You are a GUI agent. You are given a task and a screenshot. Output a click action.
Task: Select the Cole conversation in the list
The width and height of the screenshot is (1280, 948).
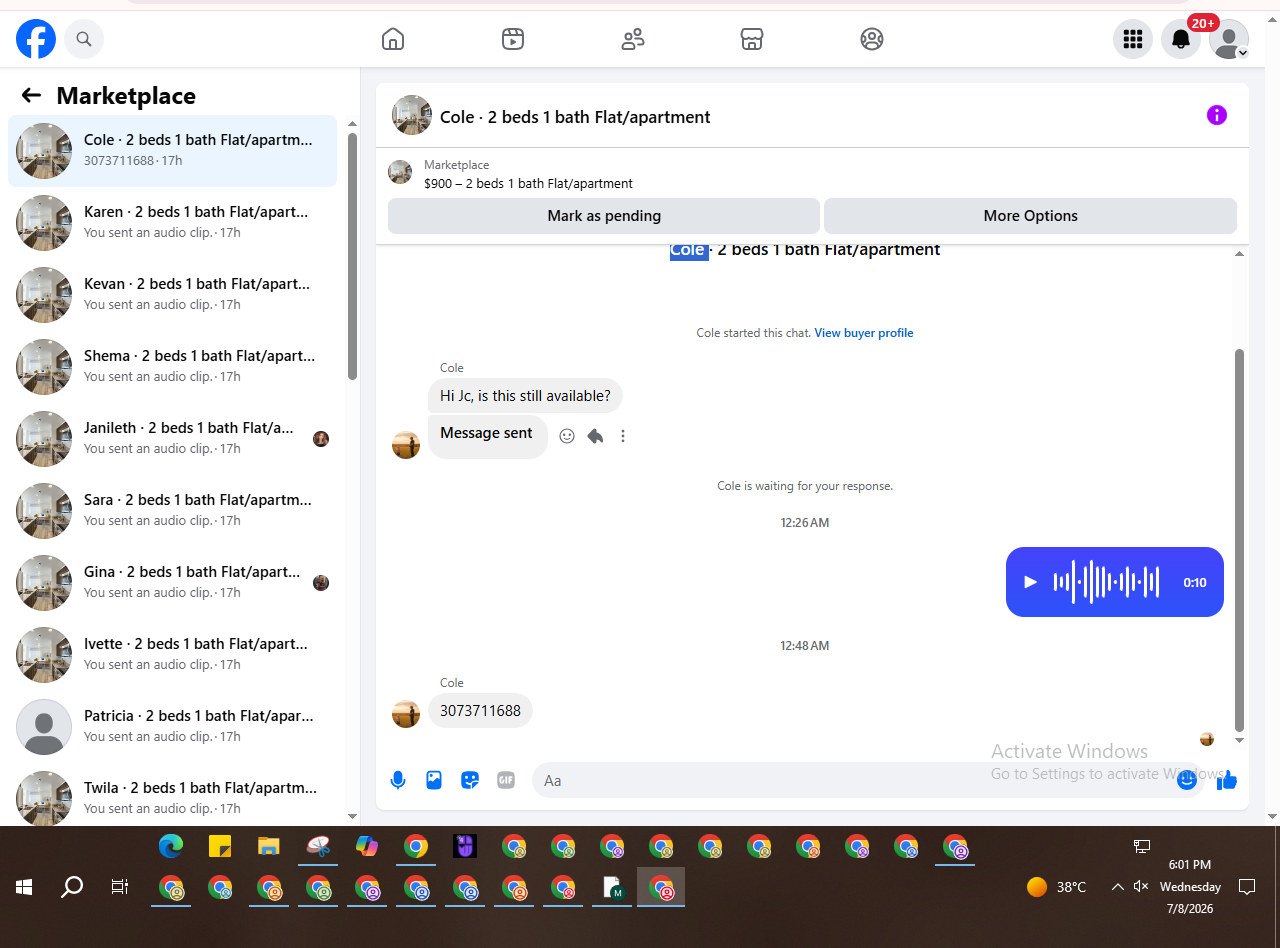pyautogui.click(x=172, y=151)
